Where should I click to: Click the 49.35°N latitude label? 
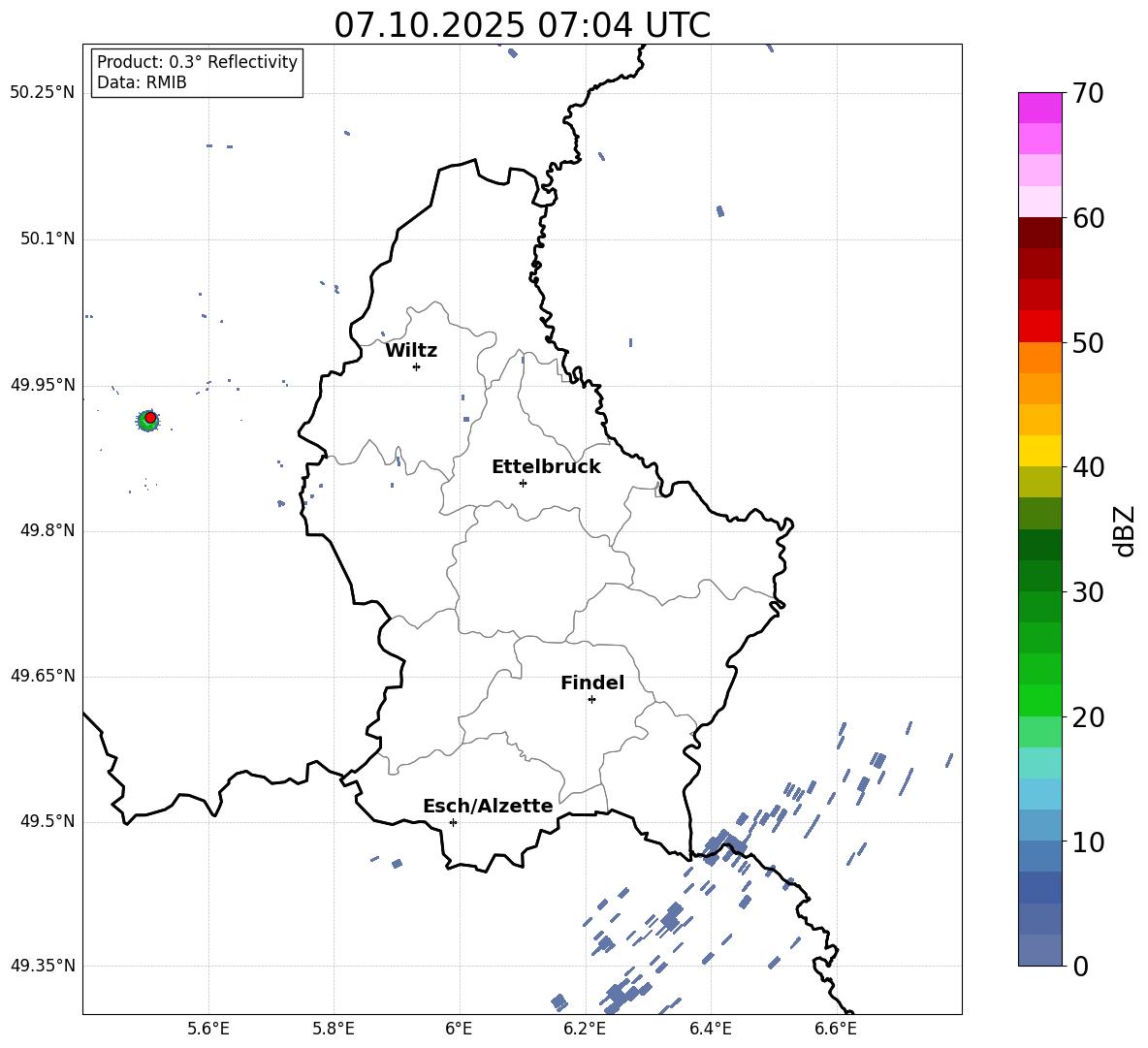pyautogui.click(x=43, y=966)
